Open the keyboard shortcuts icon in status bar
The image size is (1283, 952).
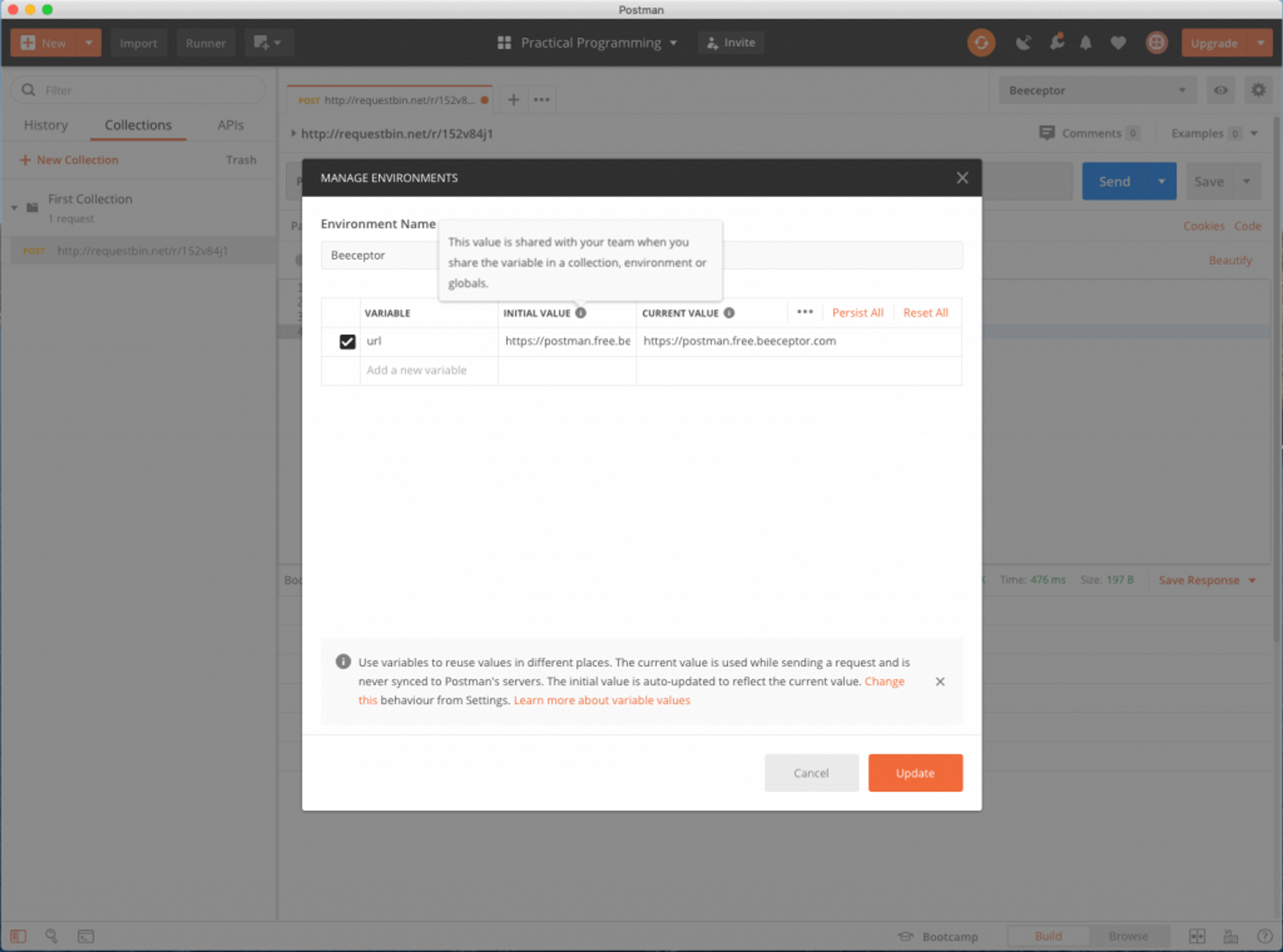pos(1231,936)
